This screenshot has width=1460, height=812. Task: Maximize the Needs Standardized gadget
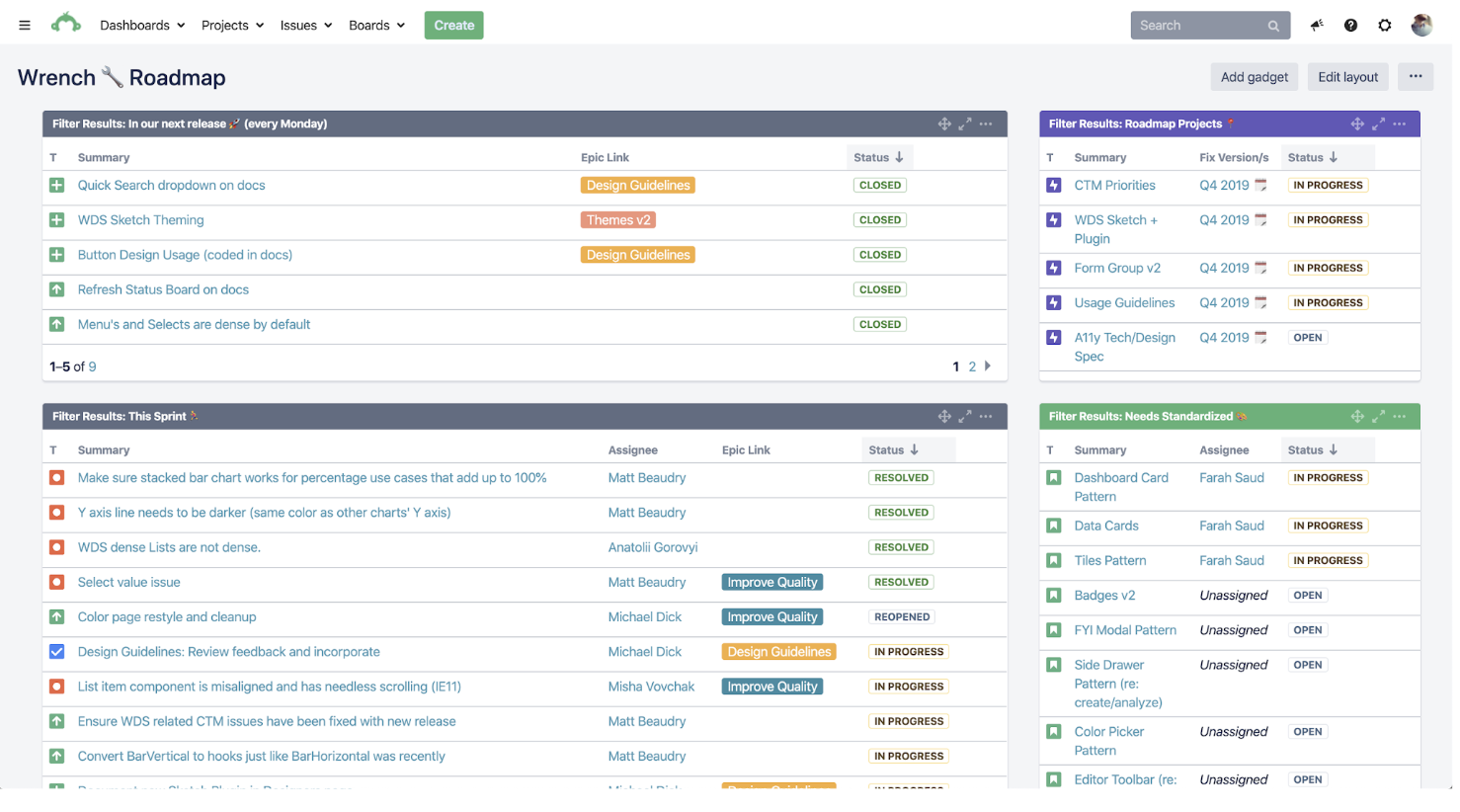click(x=1378, y=417)
